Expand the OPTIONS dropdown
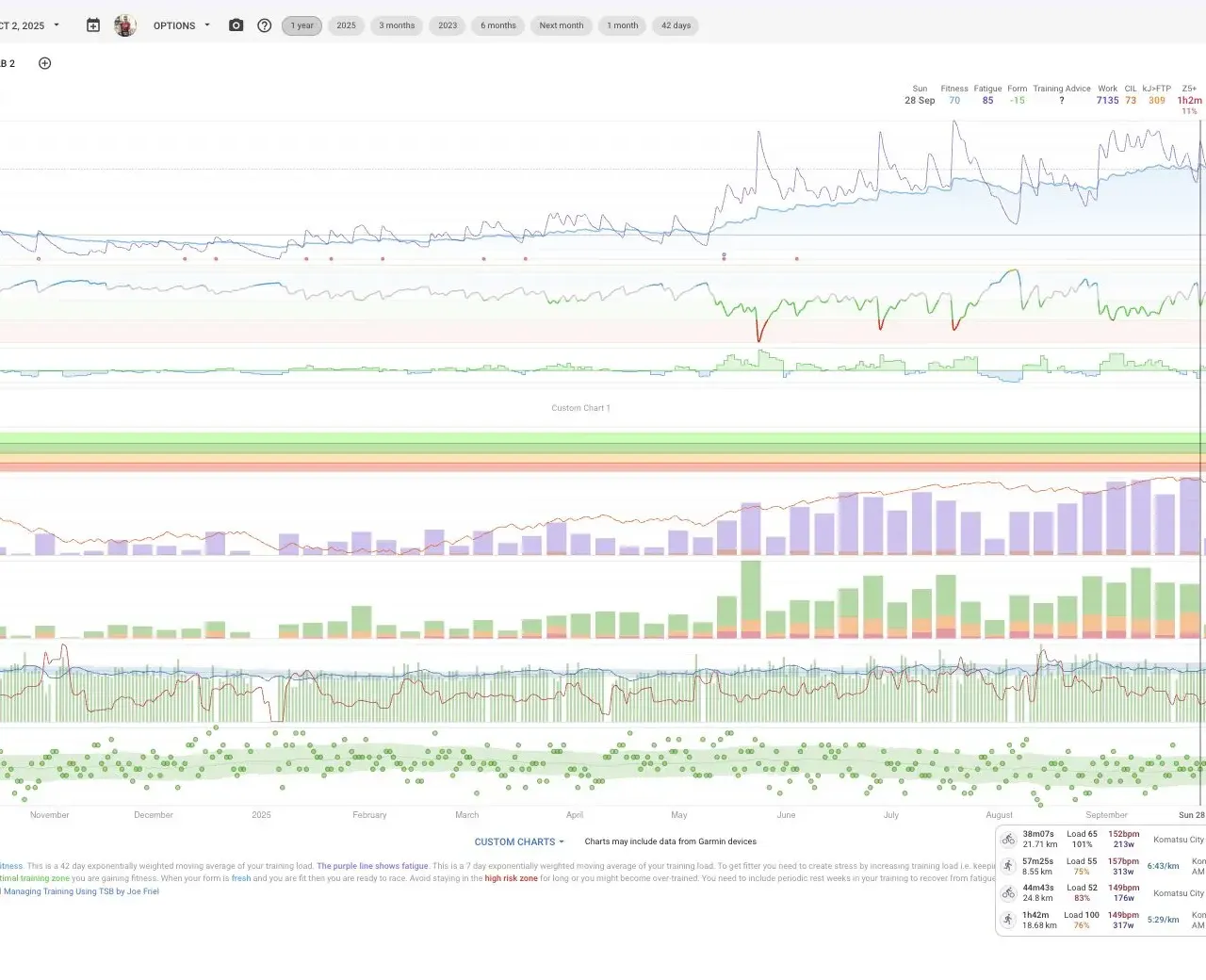This screenshot has height=980, width=1206. (x=181, y=25)
